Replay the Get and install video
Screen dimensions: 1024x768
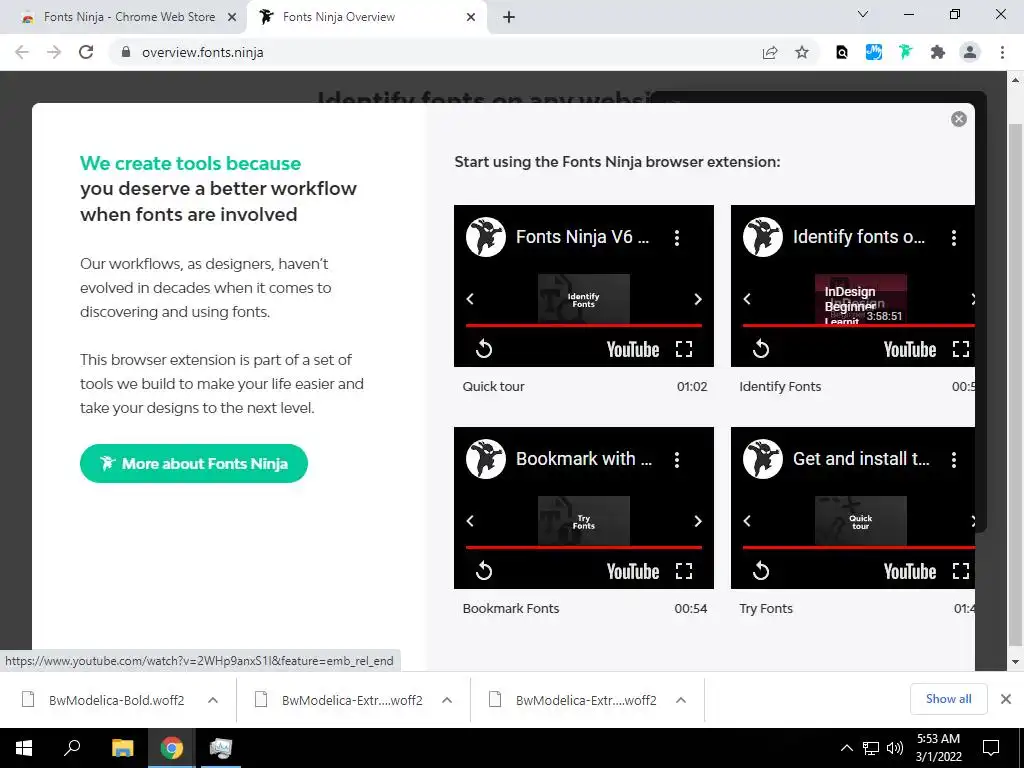pyautogui.click(x=761, y=571)
